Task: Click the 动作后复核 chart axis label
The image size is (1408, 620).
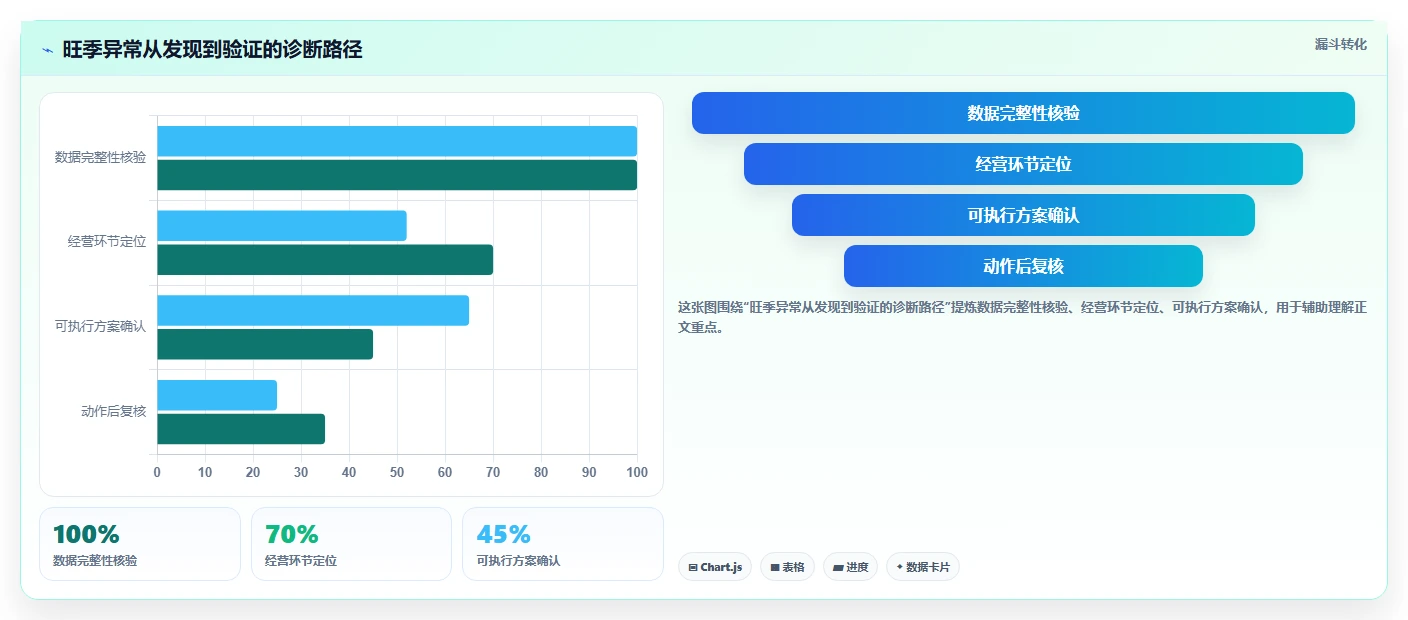Action: 113,411
